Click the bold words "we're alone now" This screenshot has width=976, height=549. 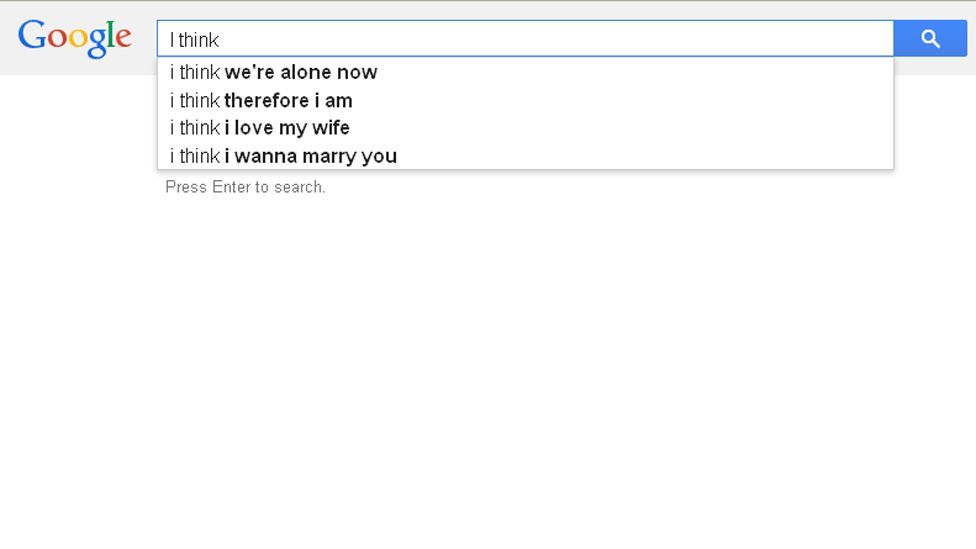point(301,72)
